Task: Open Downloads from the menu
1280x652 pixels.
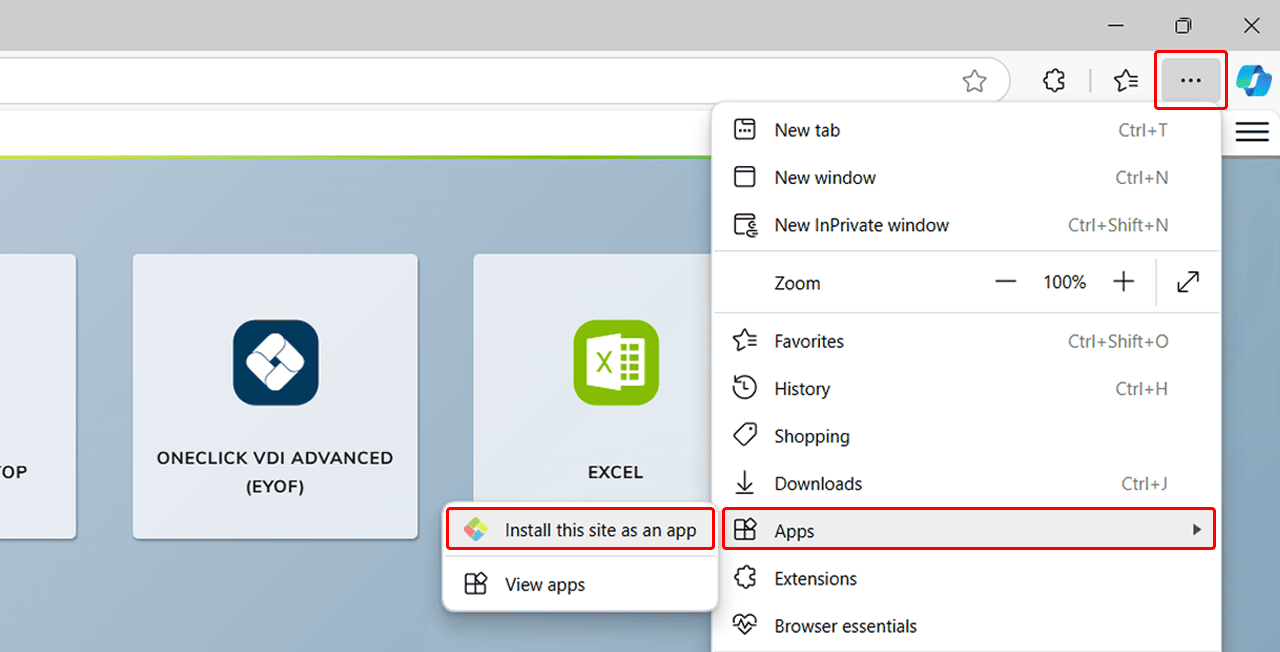Action: pyautogui.click(x=818, y=484)
